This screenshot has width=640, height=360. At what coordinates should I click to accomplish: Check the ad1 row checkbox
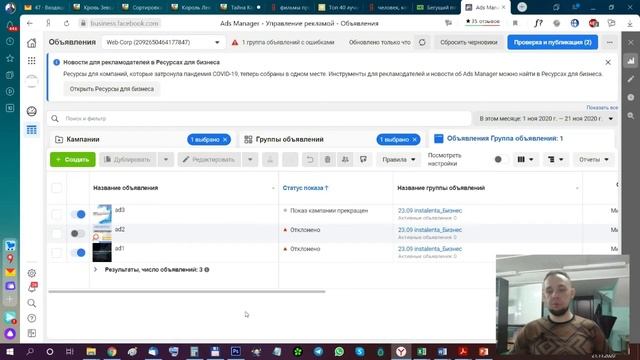tap(57, 253)
